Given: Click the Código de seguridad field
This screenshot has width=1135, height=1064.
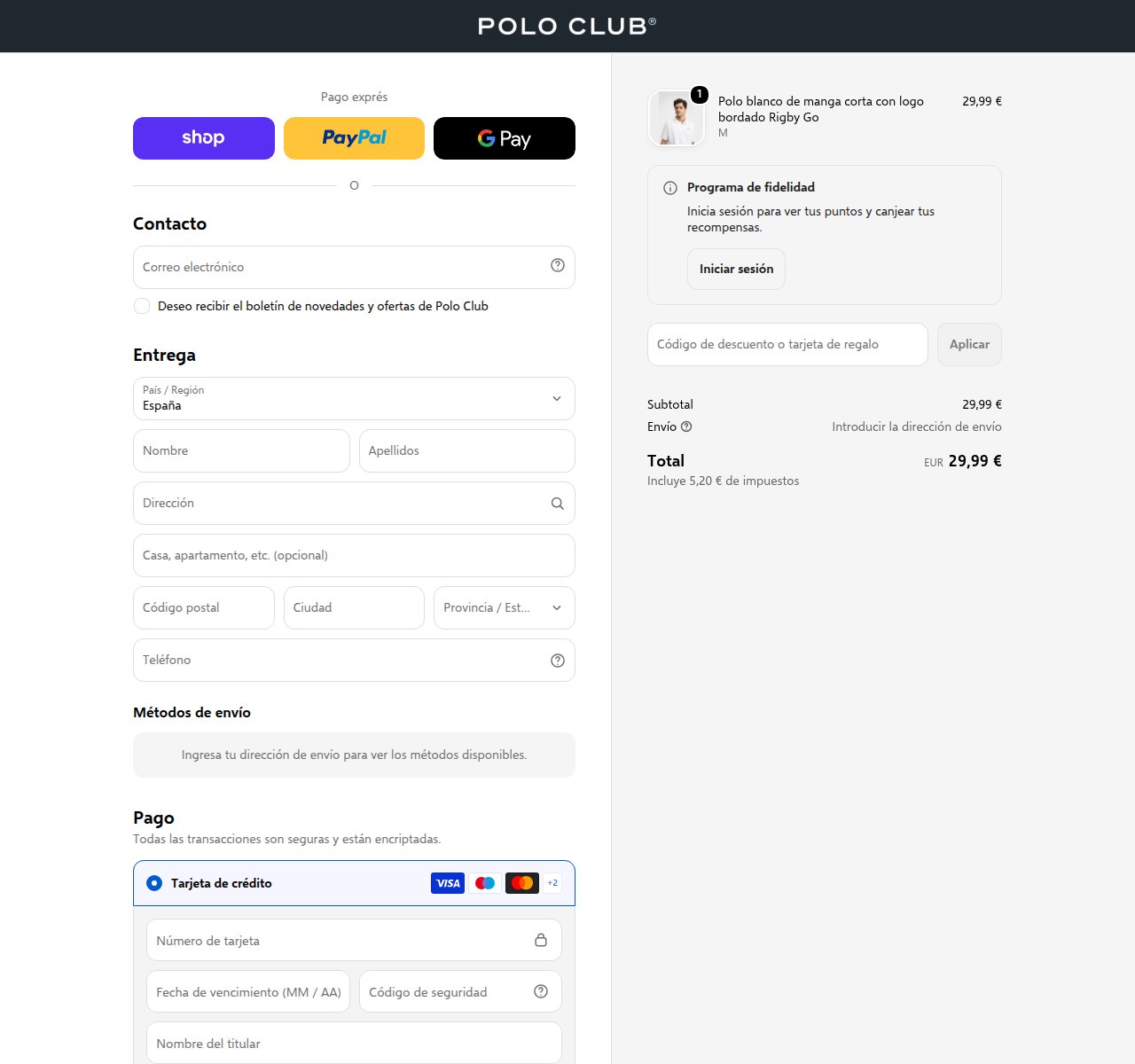Looking at the screenshot, I should (x=460, y=991).
